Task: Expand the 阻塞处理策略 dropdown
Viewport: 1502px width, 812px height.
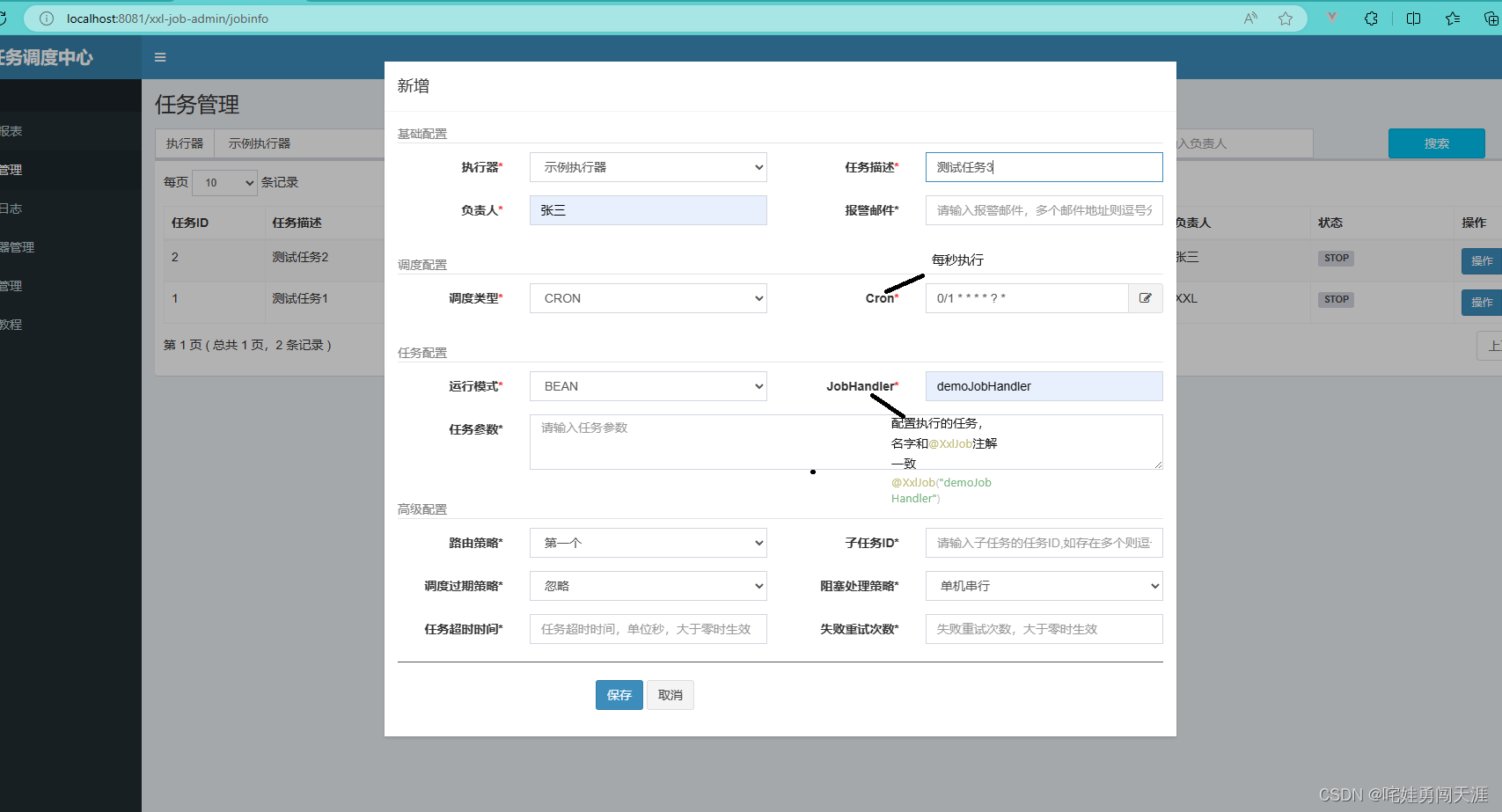Action: [x=1044, y=586]
